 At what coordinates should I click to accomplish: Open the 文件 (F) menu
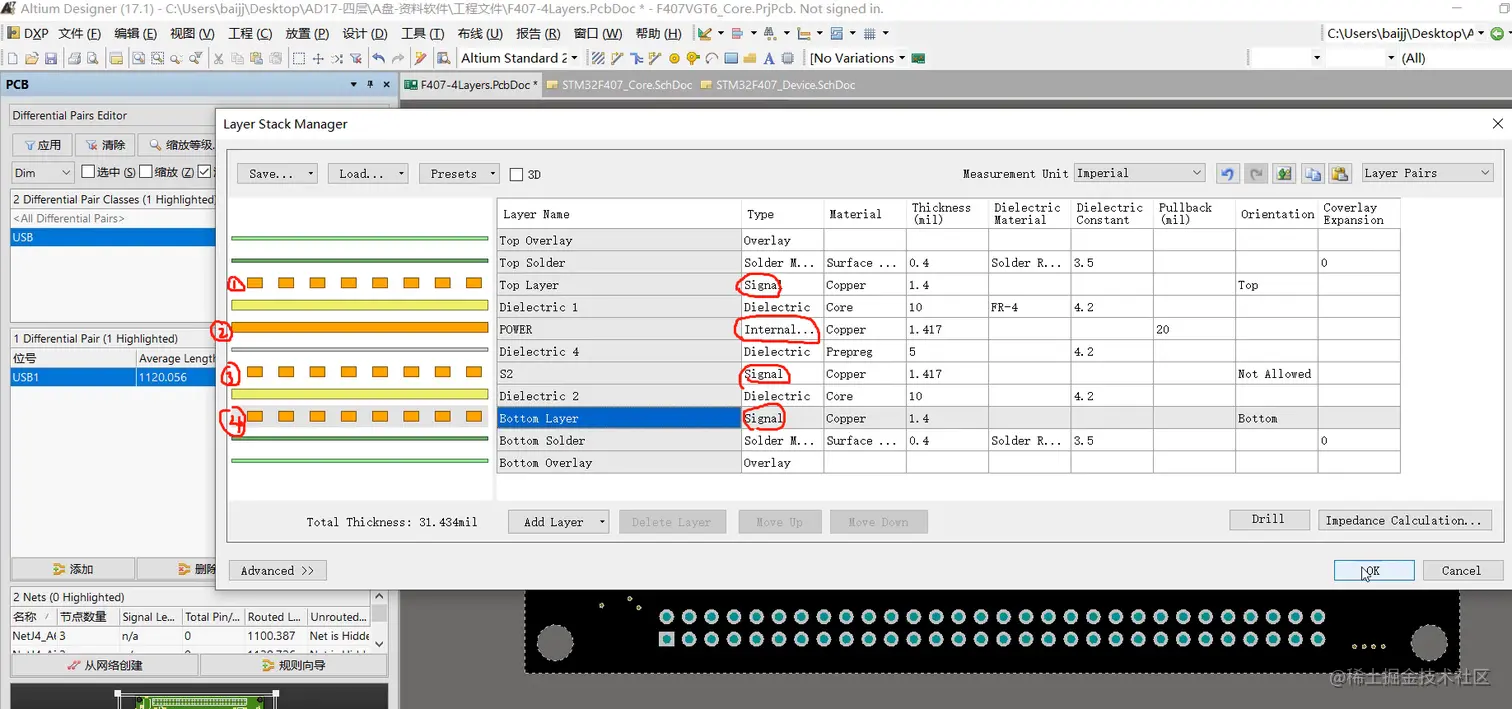coord(79,34)
